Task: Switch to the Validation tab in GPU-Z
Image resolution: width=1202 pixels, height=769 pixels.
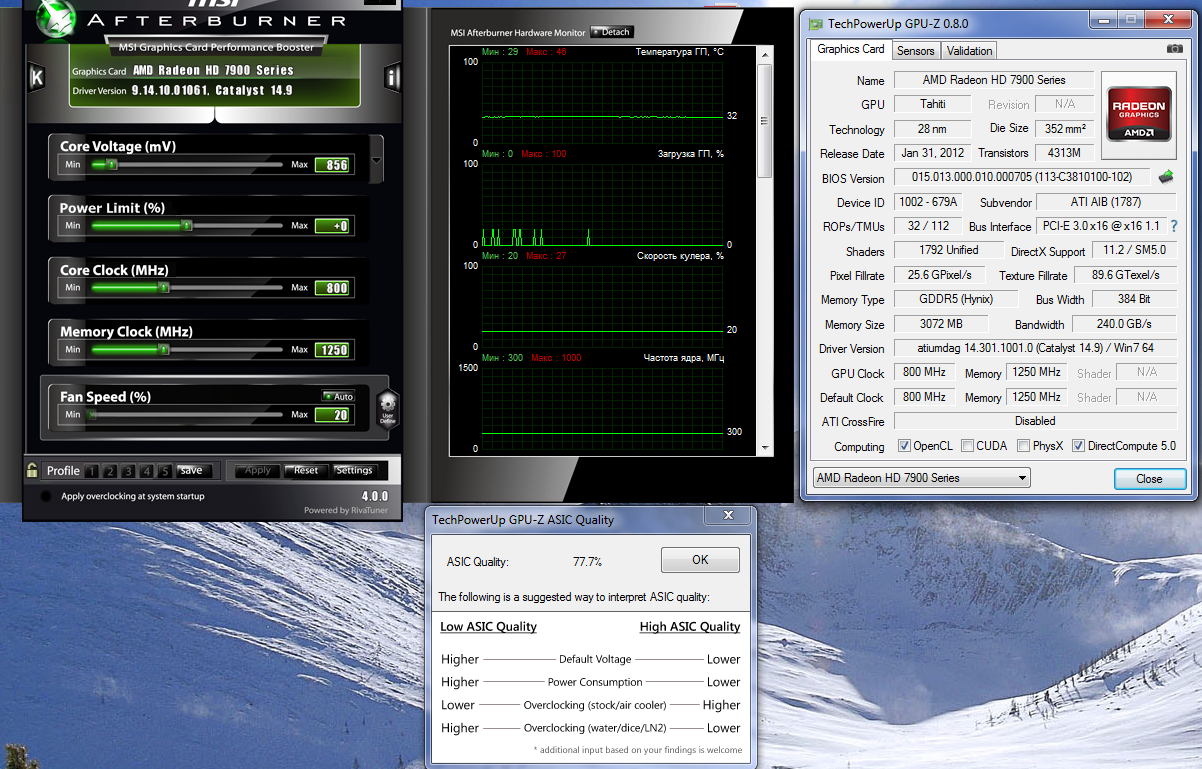Action: click(969, 51)
